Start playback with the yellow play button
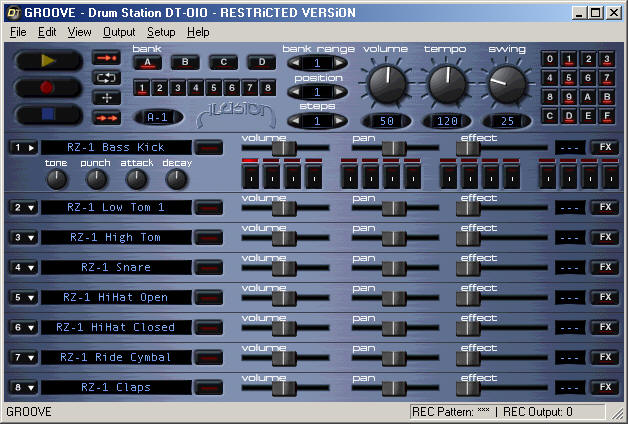The image size is (628, 424). click(48, 61)
